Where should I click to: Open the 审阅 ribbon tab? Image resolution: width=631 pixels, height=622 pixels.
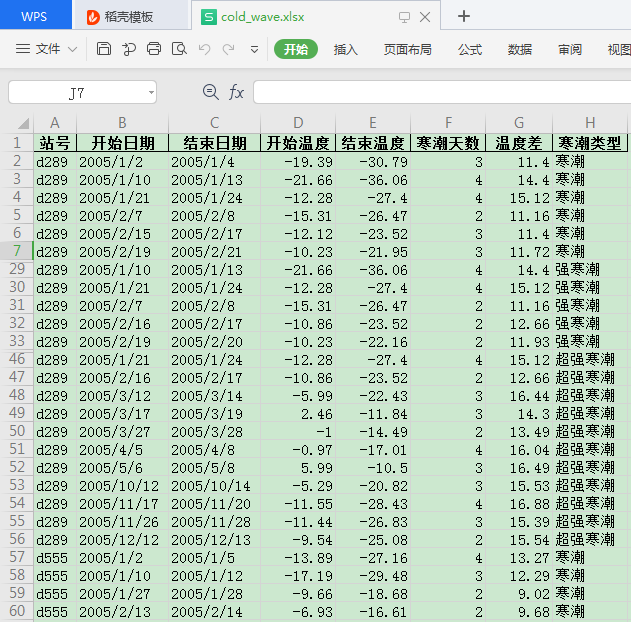(569, 49)
